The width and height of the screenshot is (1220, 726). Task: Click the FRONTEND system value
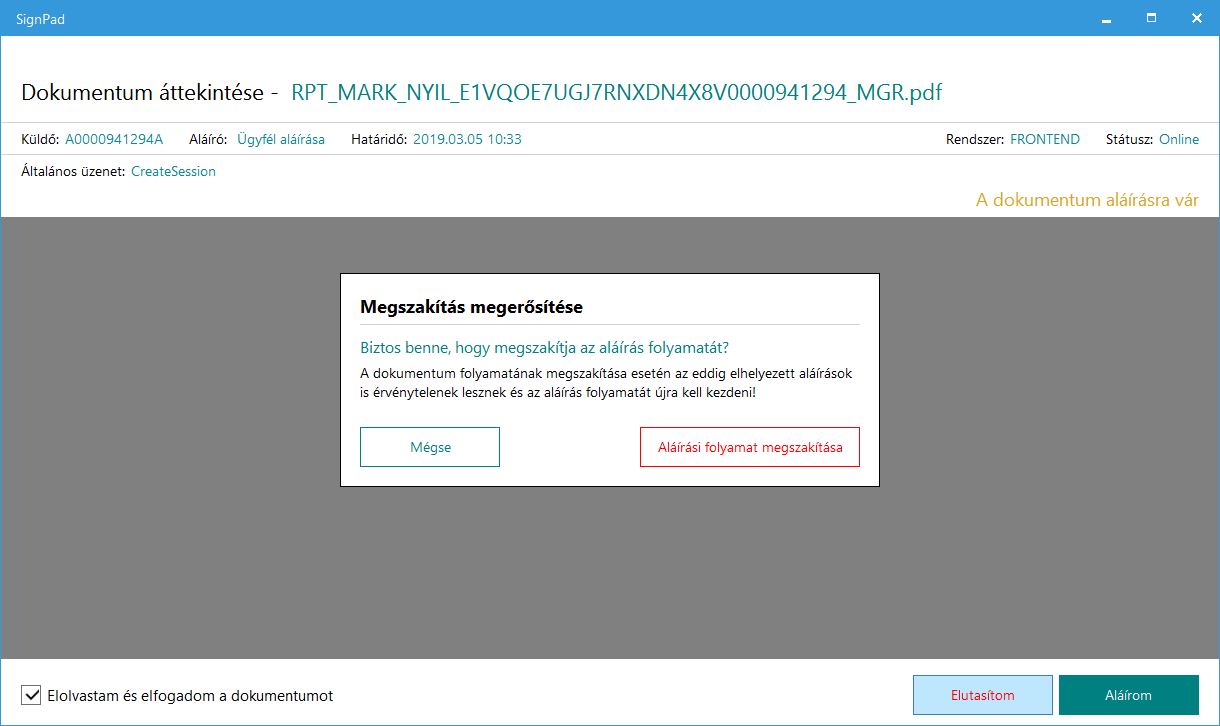(1044, 139)
